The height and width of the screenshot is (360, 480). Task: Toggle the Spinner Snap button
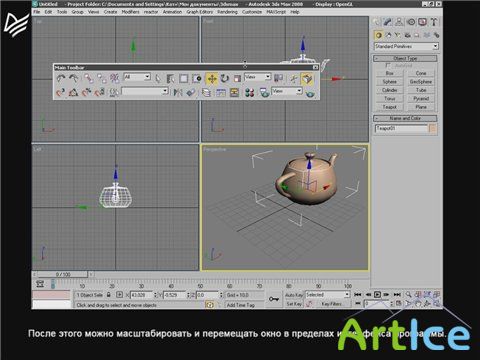100,92
